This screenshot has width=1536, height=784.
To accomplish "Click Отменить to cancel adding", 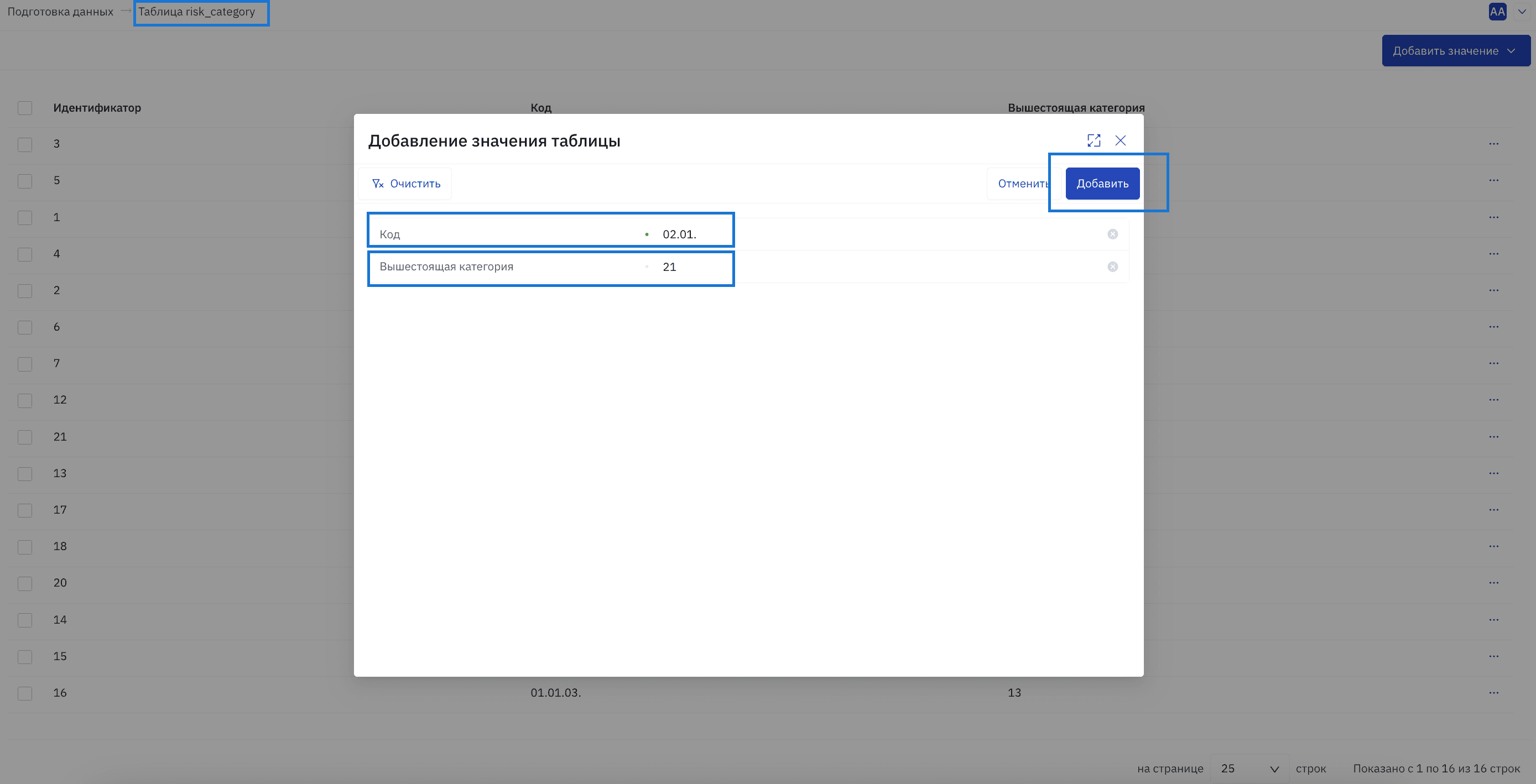I will pos(1023,184).
